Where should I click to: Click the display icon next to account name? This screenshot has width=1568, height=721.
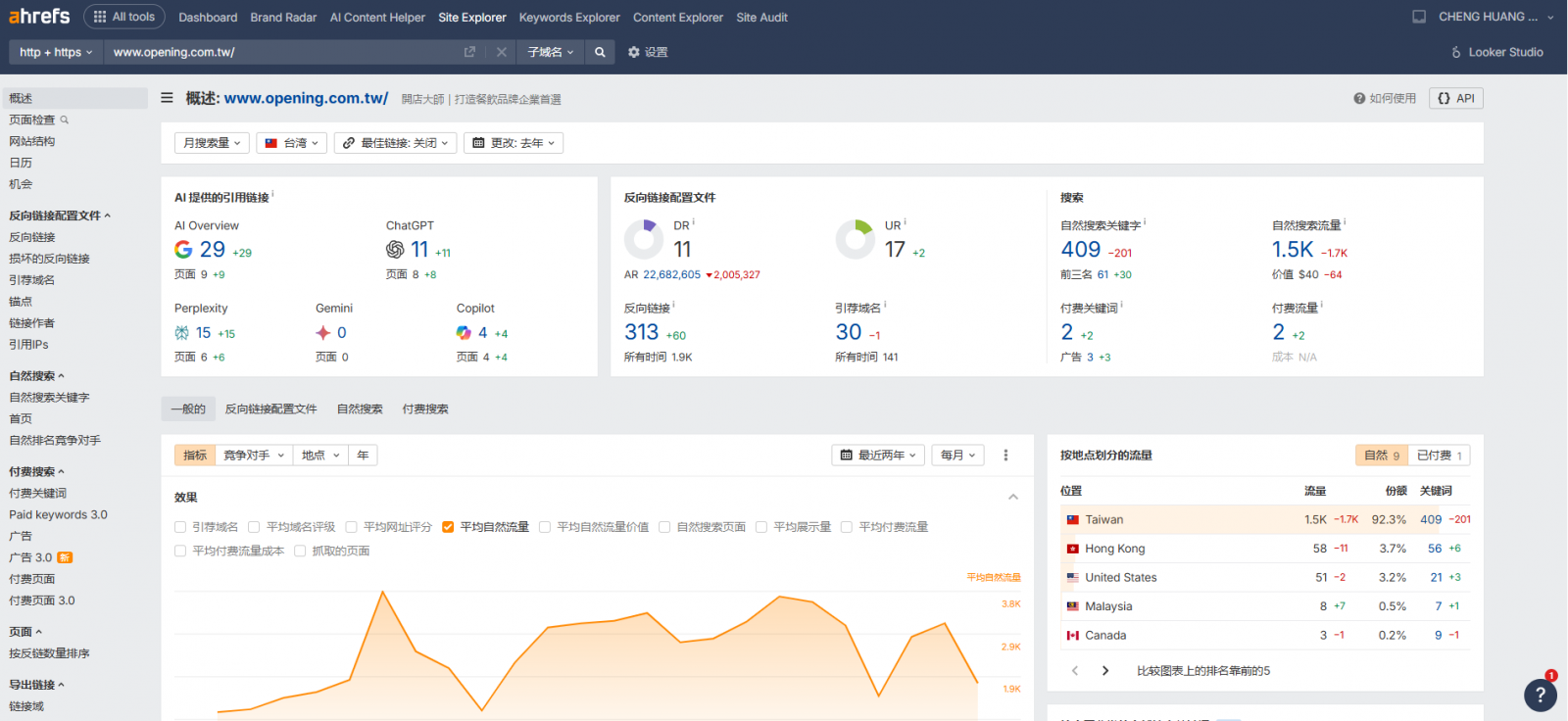tap(1419, 17)
